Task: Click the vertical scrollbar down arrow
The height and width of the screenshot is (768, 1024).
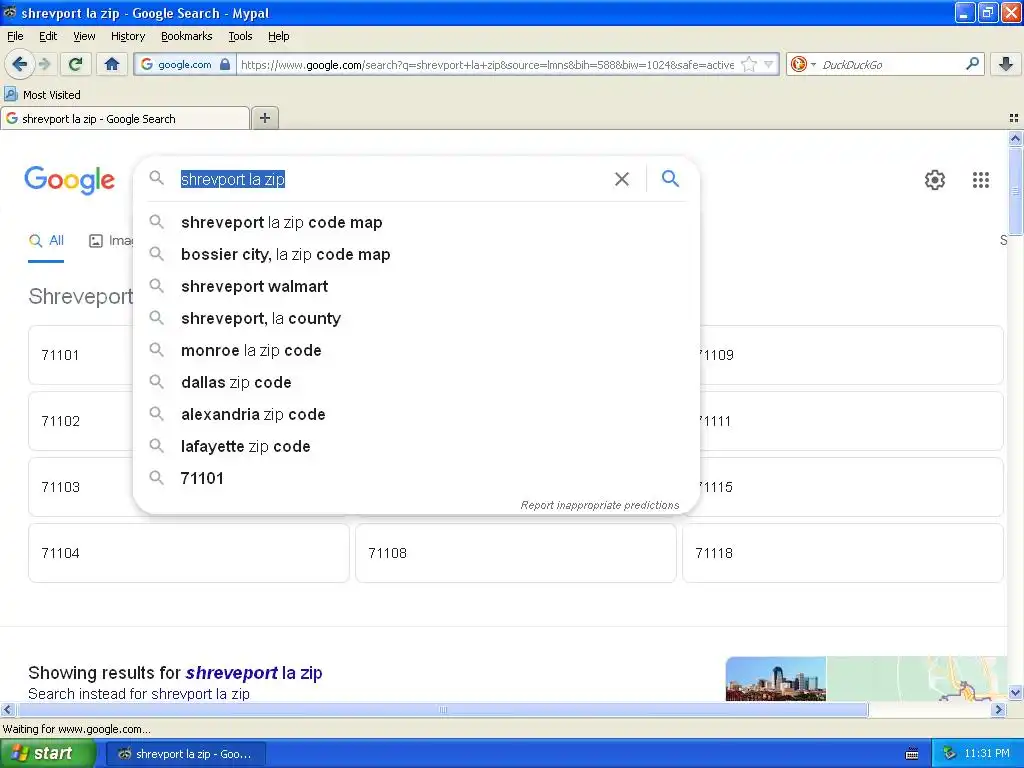Action: point(1015,693)
